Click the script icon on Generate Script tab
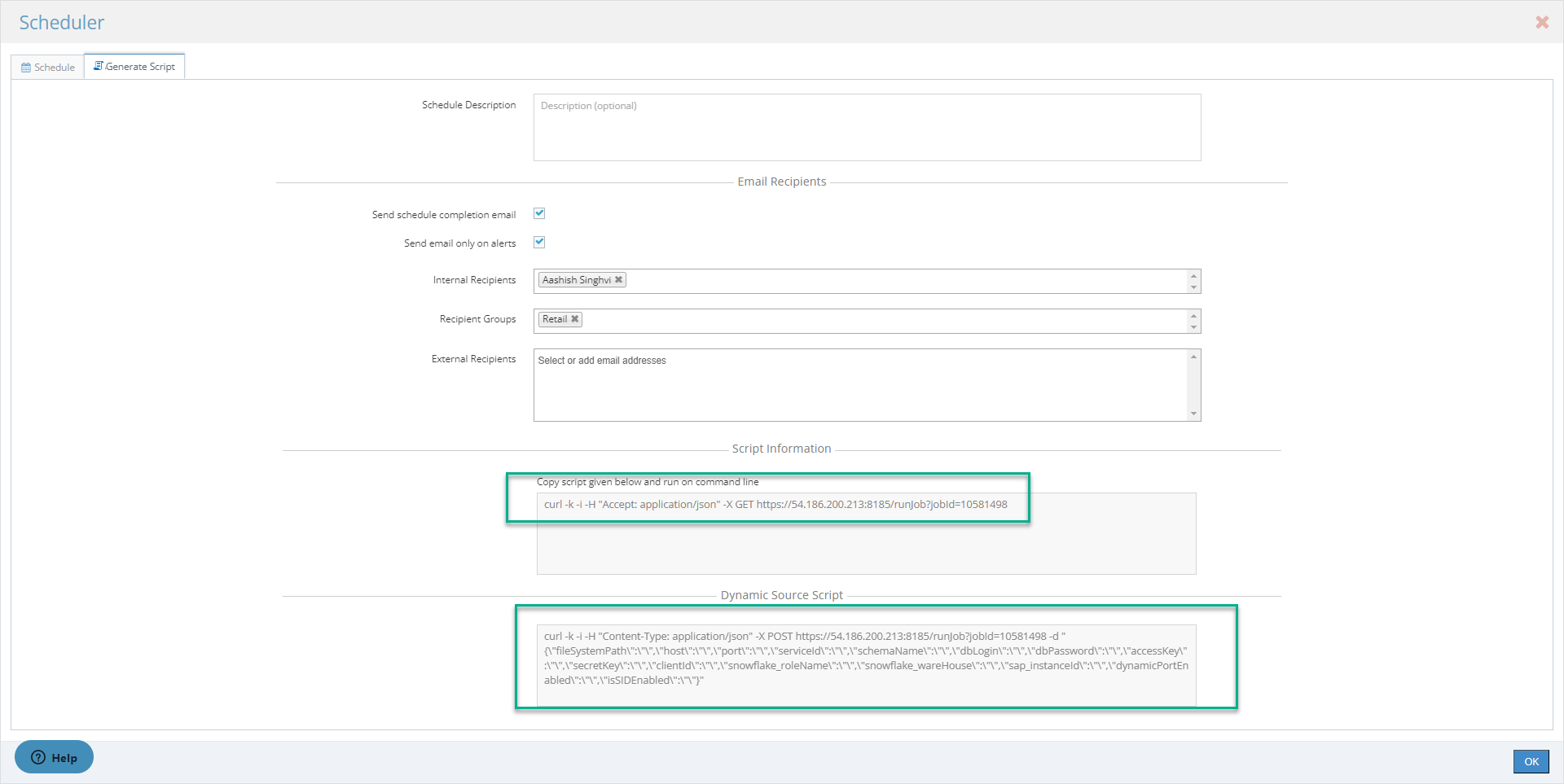Image resolution: width=1564 pixels, height=784 pixels. (99, 66)
